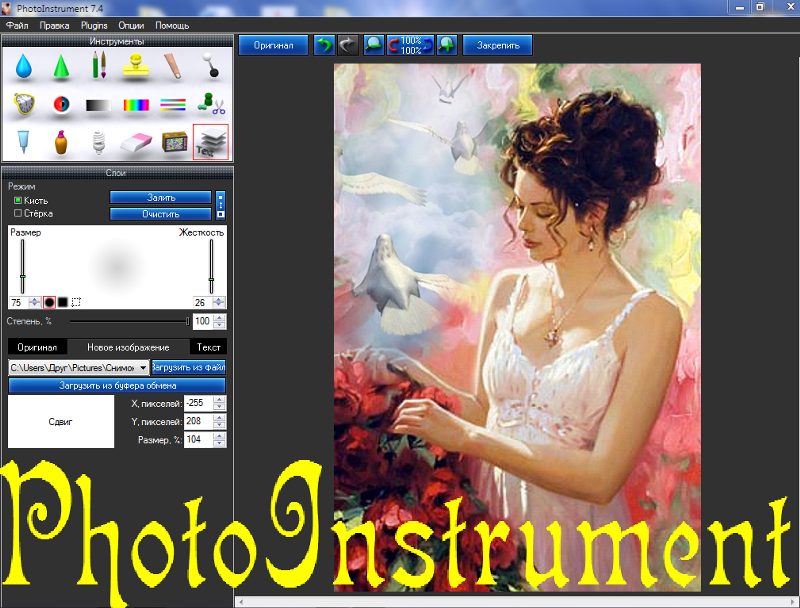The image size is (800, 608).
Task: Select the blue tube Glamour skin tool
Action: (23, 142)
